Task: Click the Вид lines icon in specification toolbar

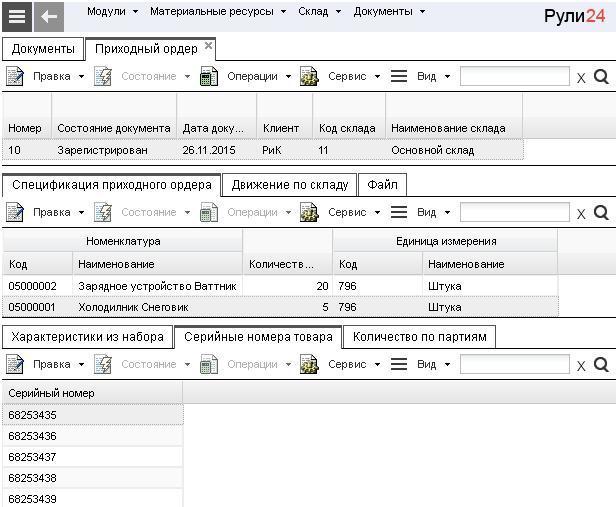Action: coord(399,212)
